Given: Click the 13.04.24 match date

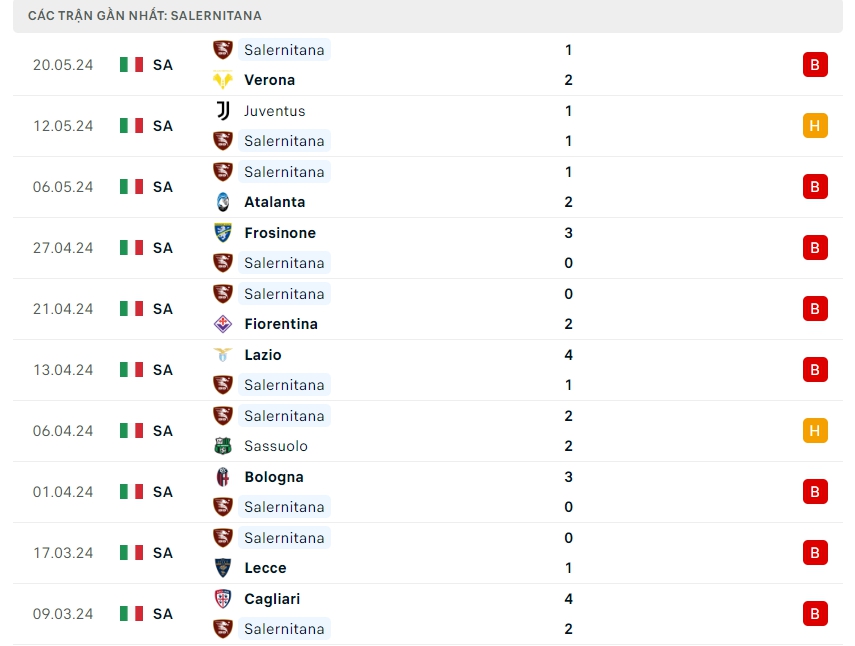Looking at the screenshot, I should pos(63,370).
